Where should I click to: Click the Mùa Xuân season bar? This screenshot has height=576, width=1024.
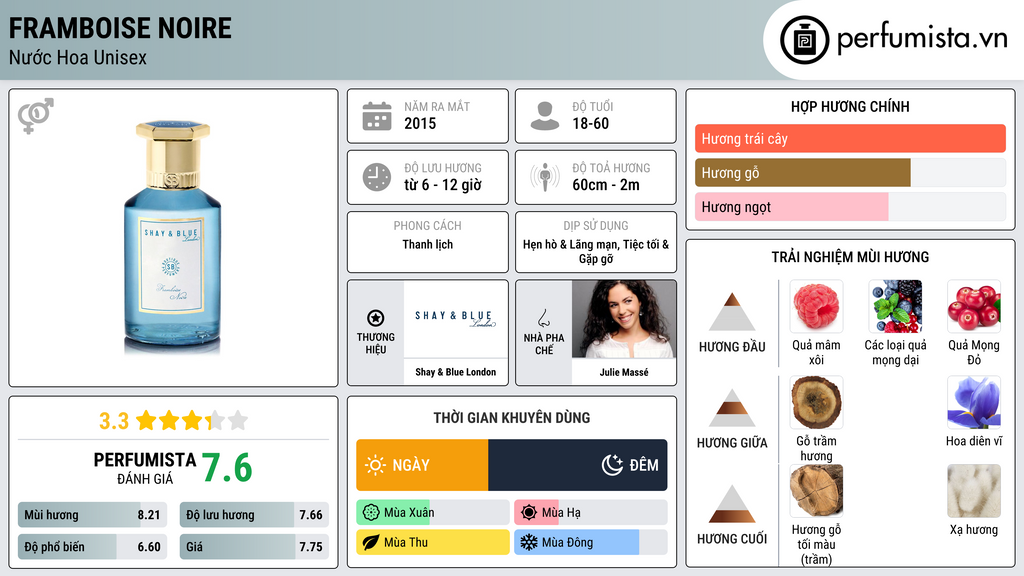click(x=432, y=513)
